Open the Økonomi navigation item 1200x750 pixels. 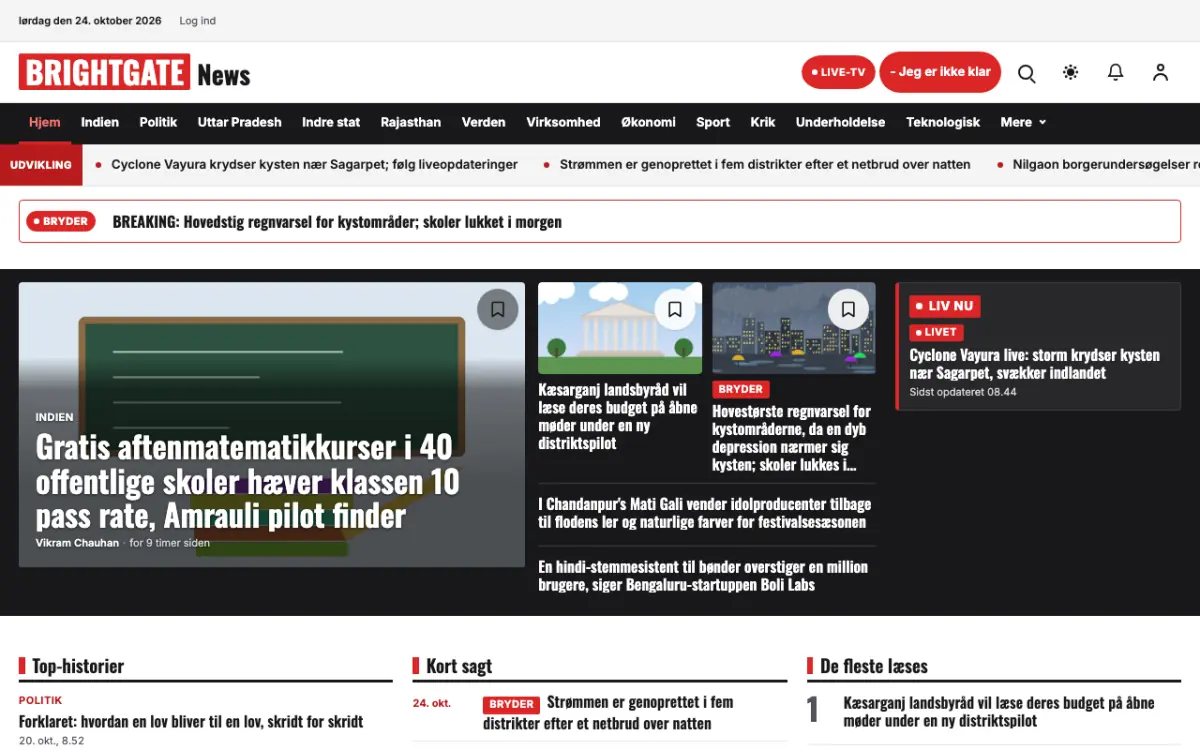pos(648,122)
